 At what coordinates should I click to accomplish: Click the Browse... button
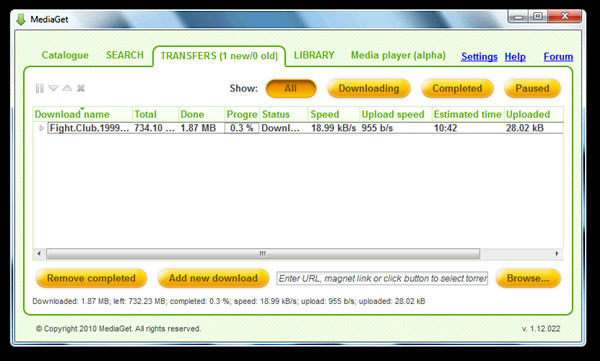[x=528, y=278]
